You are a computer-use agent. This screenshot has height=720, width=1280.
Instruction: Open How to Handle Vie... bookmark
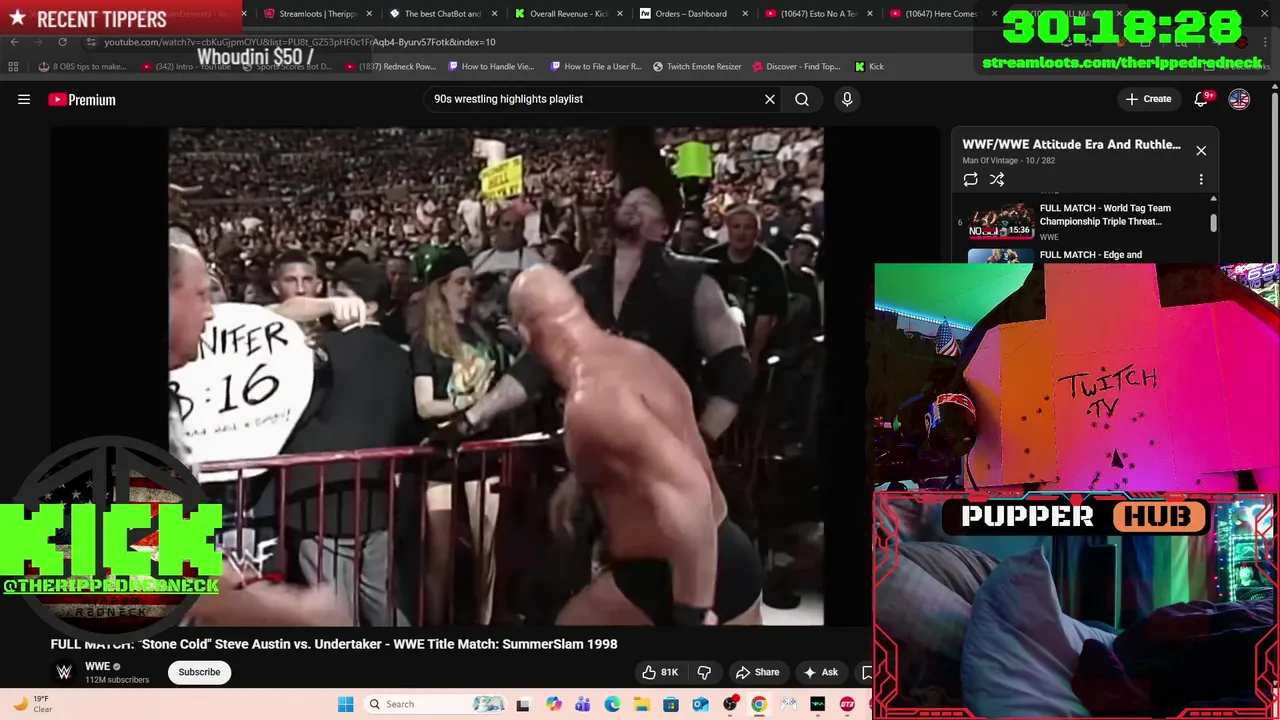[491, 67]
